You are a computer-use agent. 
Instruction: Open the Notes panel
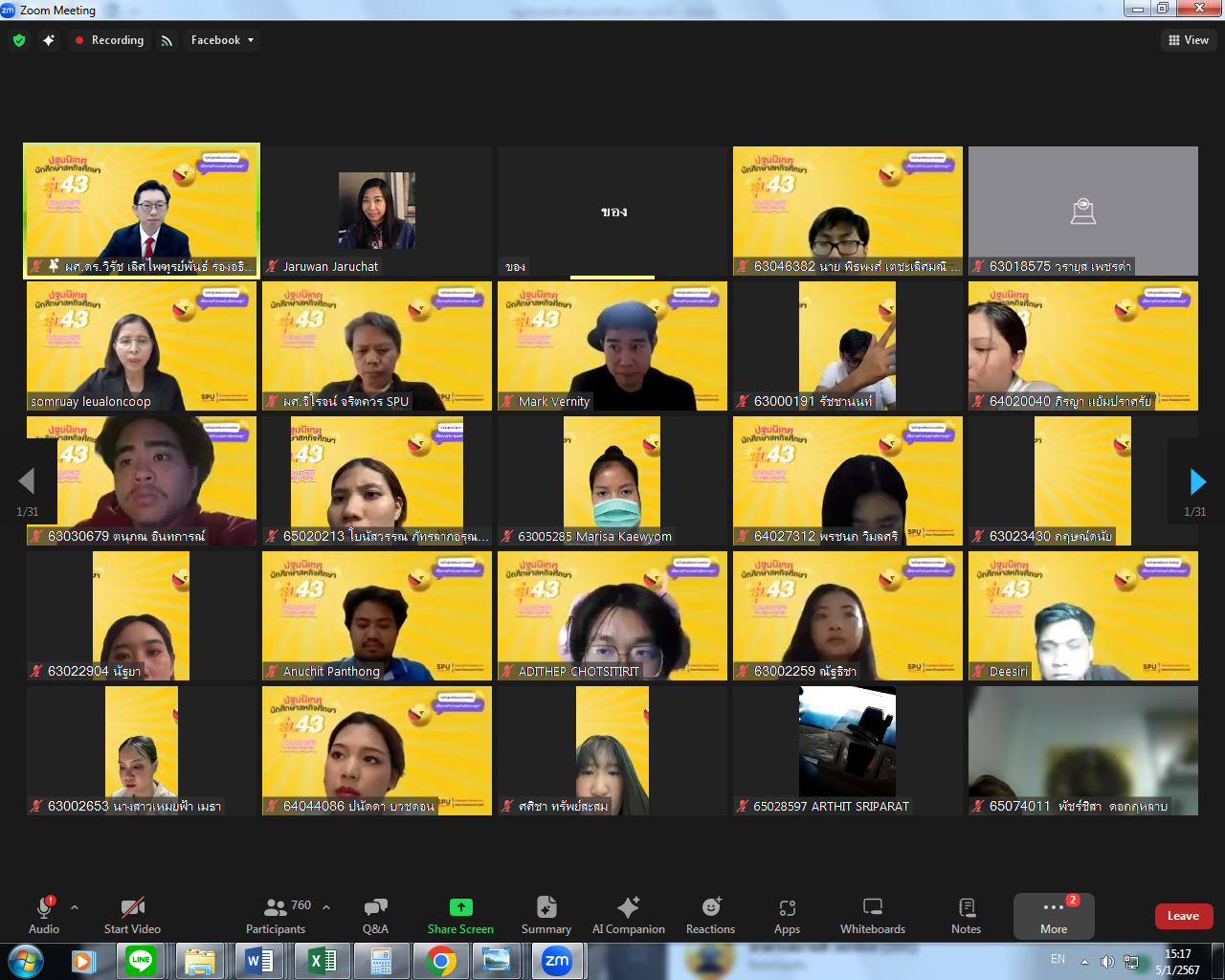click(x=966, y=915)
